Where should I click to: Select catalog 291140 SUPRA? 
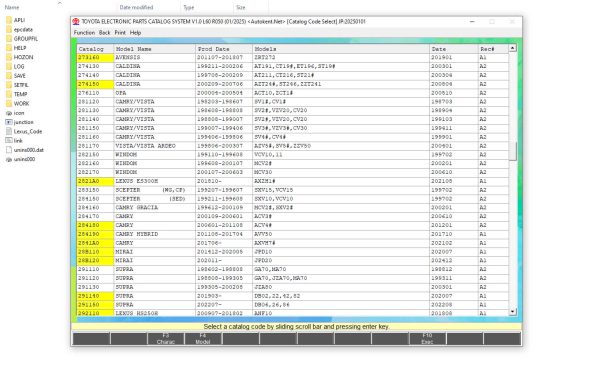click(x=293, y=296)
